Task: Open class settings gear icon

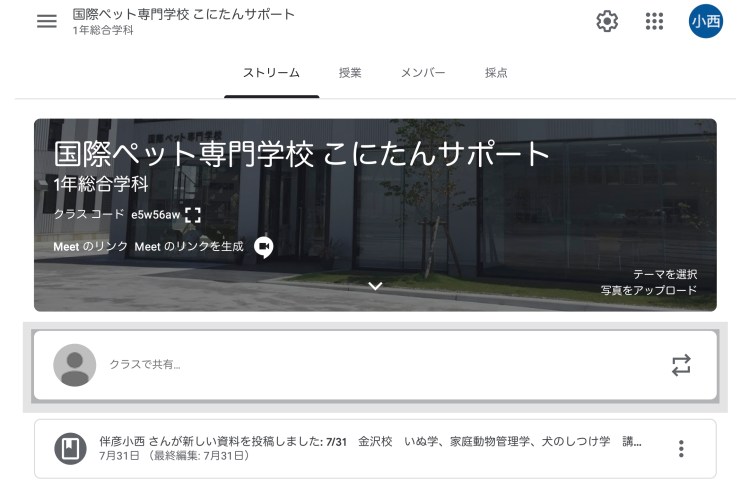Action: click(607, 22)
